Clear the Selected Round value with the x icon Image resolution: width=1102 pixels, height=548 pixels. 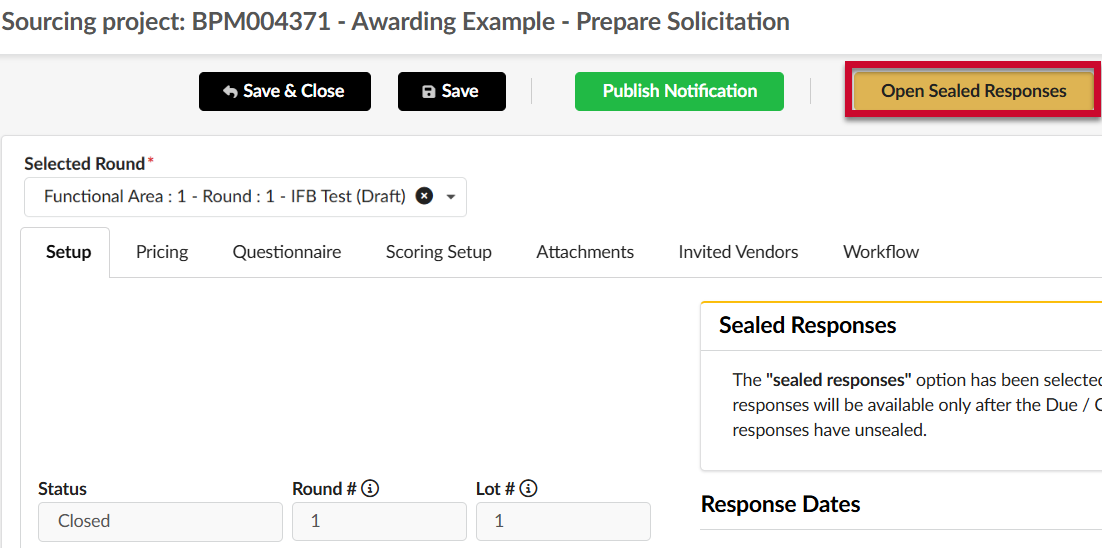pyautogui.click(x=424, y=197)
